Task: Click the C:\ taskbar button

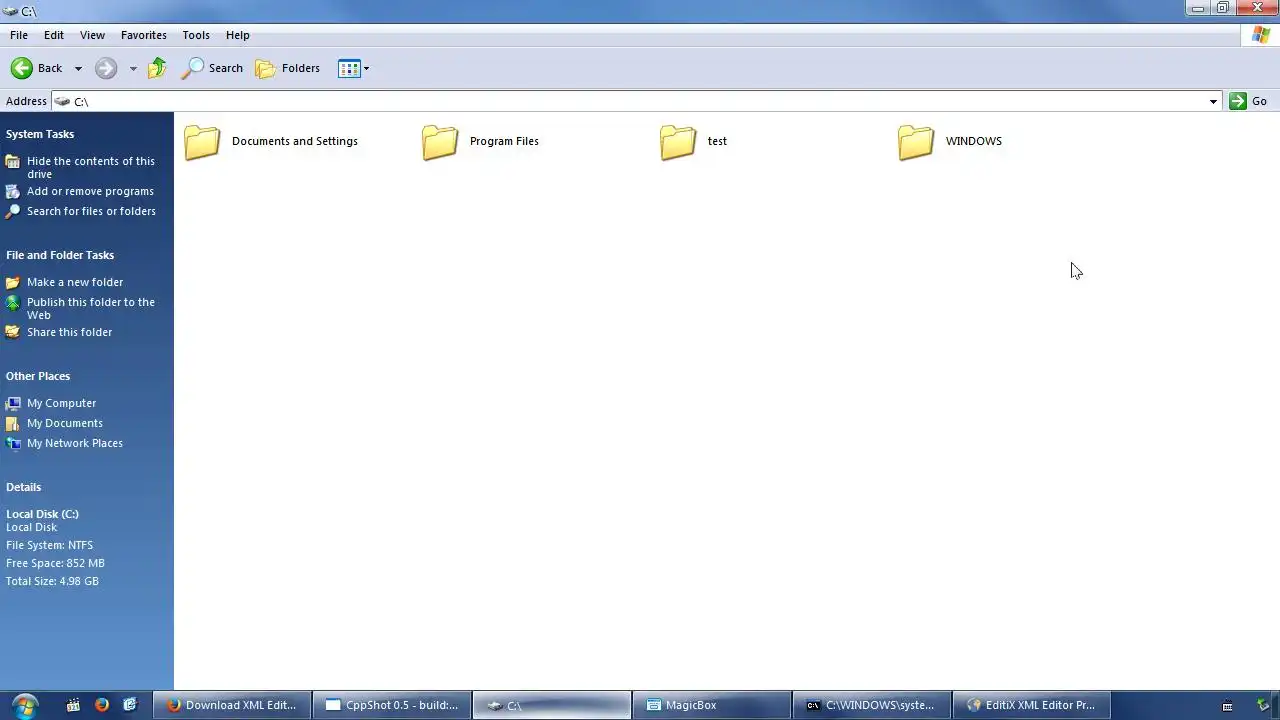Action: [x=552, y=705]
